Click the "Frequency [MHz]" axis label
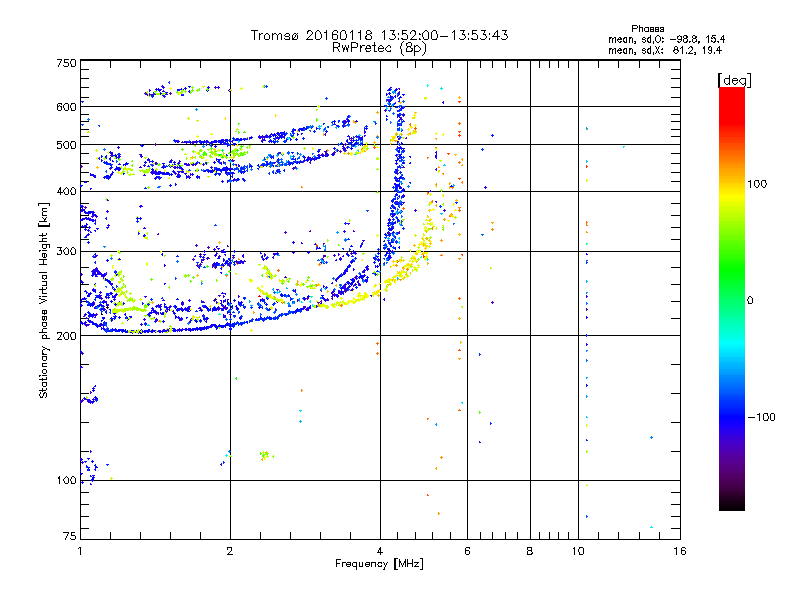Viewport: 800px width, 600px height. tap(379, 564)
